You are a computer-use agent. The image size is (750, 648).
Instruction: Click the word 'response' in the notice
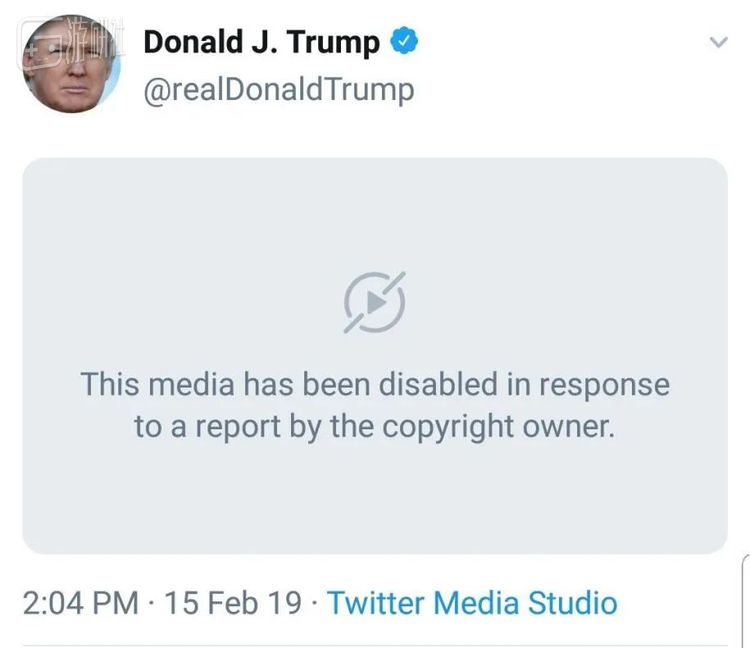pyautogui.click(x=609, y=384)
